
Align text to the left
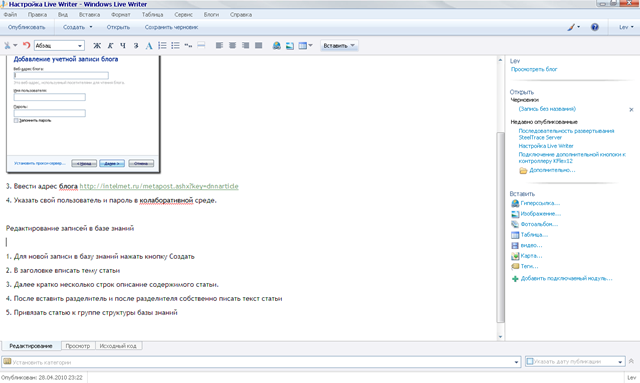[x=219, y=45]
